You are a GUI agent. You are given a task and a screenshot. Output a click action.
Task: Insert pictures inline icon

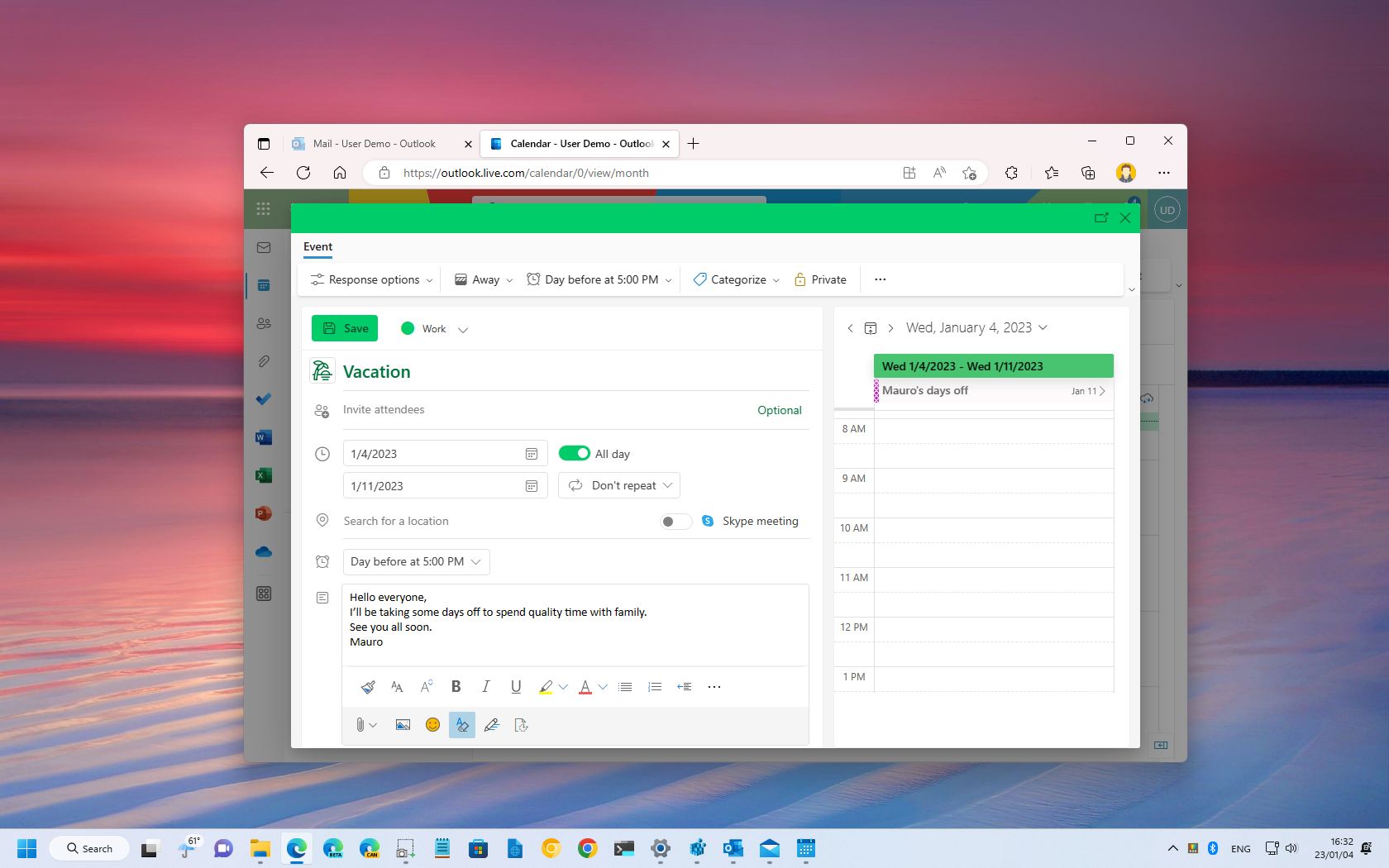(403, 725)
